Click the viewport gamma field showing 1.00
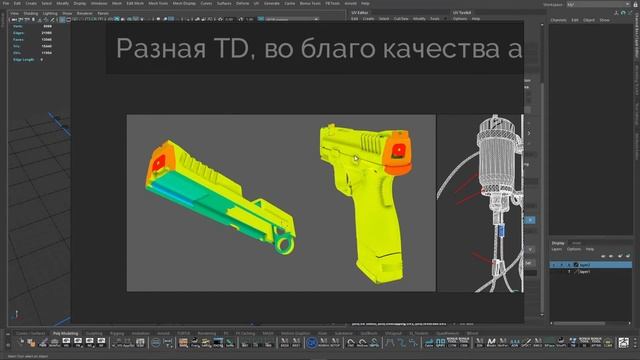The height and width of the screenshot is (360, 640). click(249, 19)
